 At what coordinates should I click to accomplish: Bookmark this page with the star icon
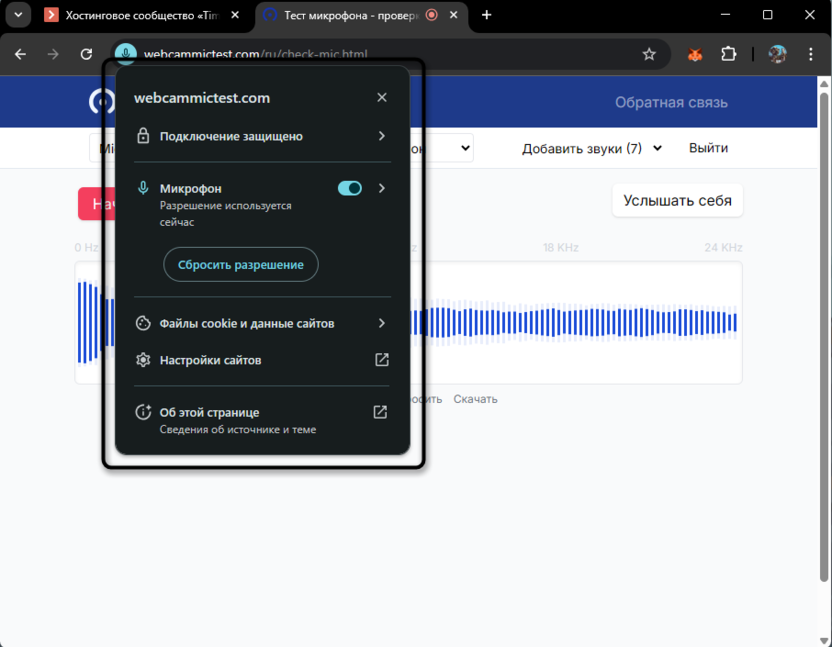pos(649,54)
